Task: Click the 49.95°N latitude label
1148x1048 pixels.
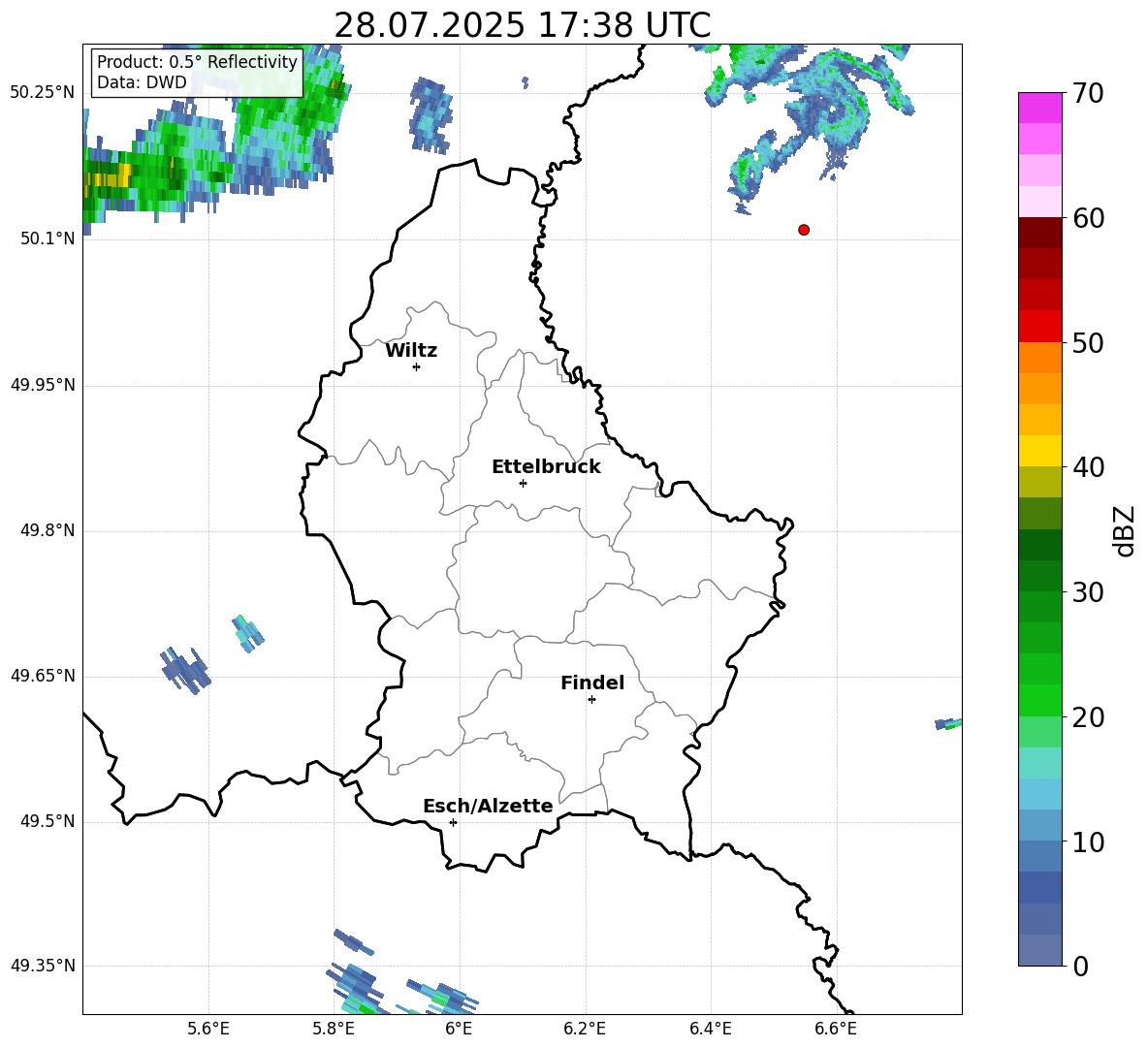Action: 43,384
